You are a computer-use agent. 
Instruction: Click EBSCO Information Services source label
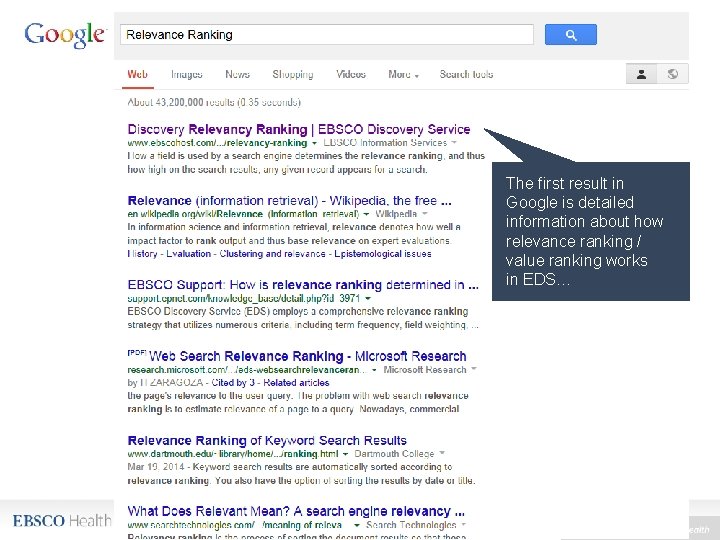[385, 143]
